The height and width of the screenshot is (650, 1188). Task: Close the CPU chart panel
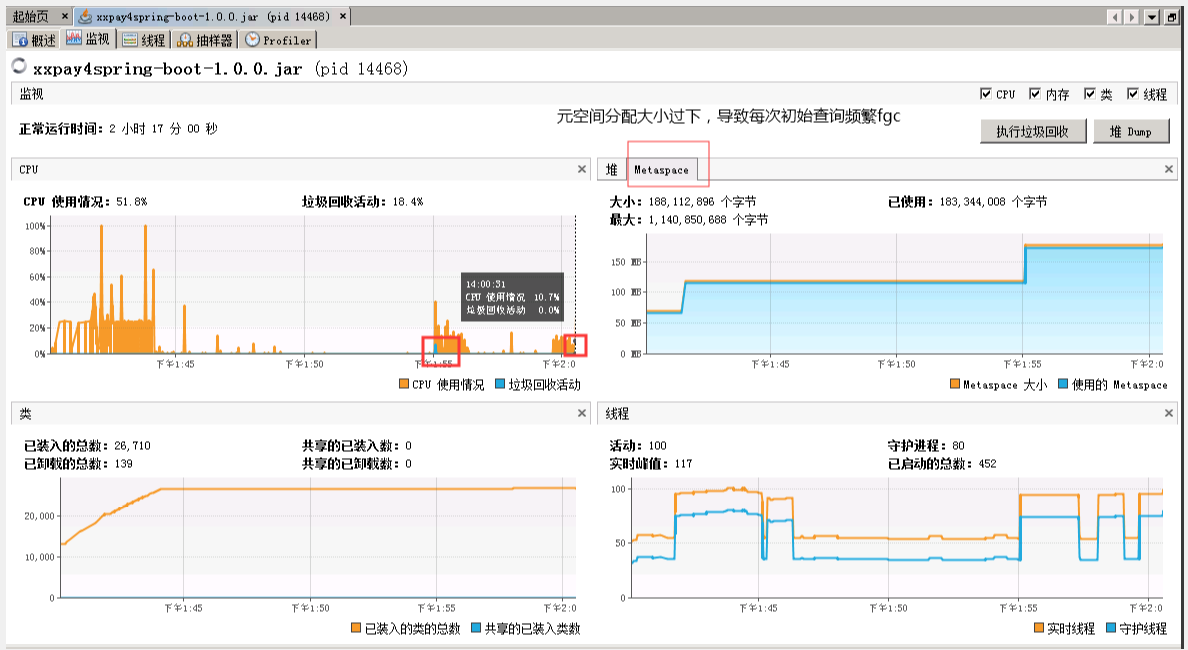pos(582,169)
